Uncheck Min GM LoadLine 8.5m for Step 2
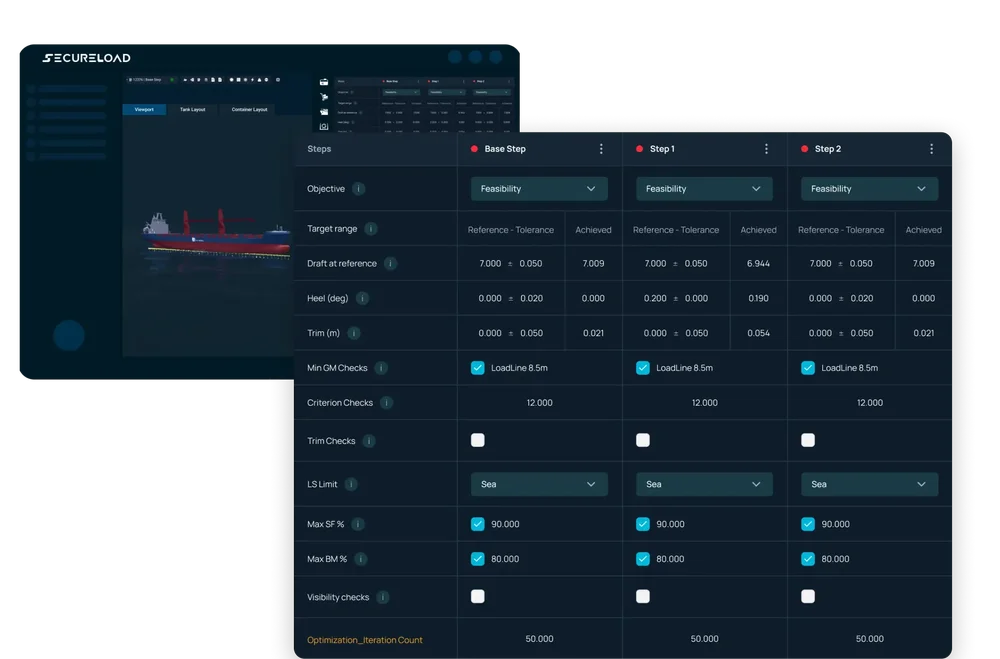Viewport: 1000px width, 659px height. tap(808, 368)
